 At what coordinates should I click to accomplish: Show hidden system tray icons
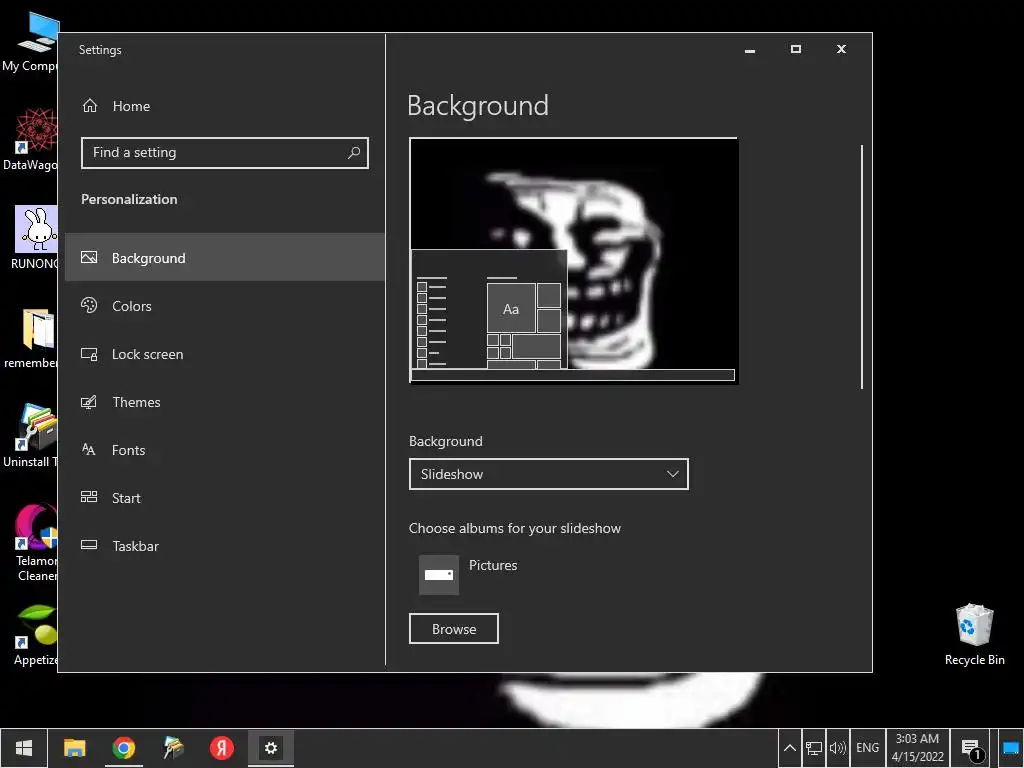[790, 748]
